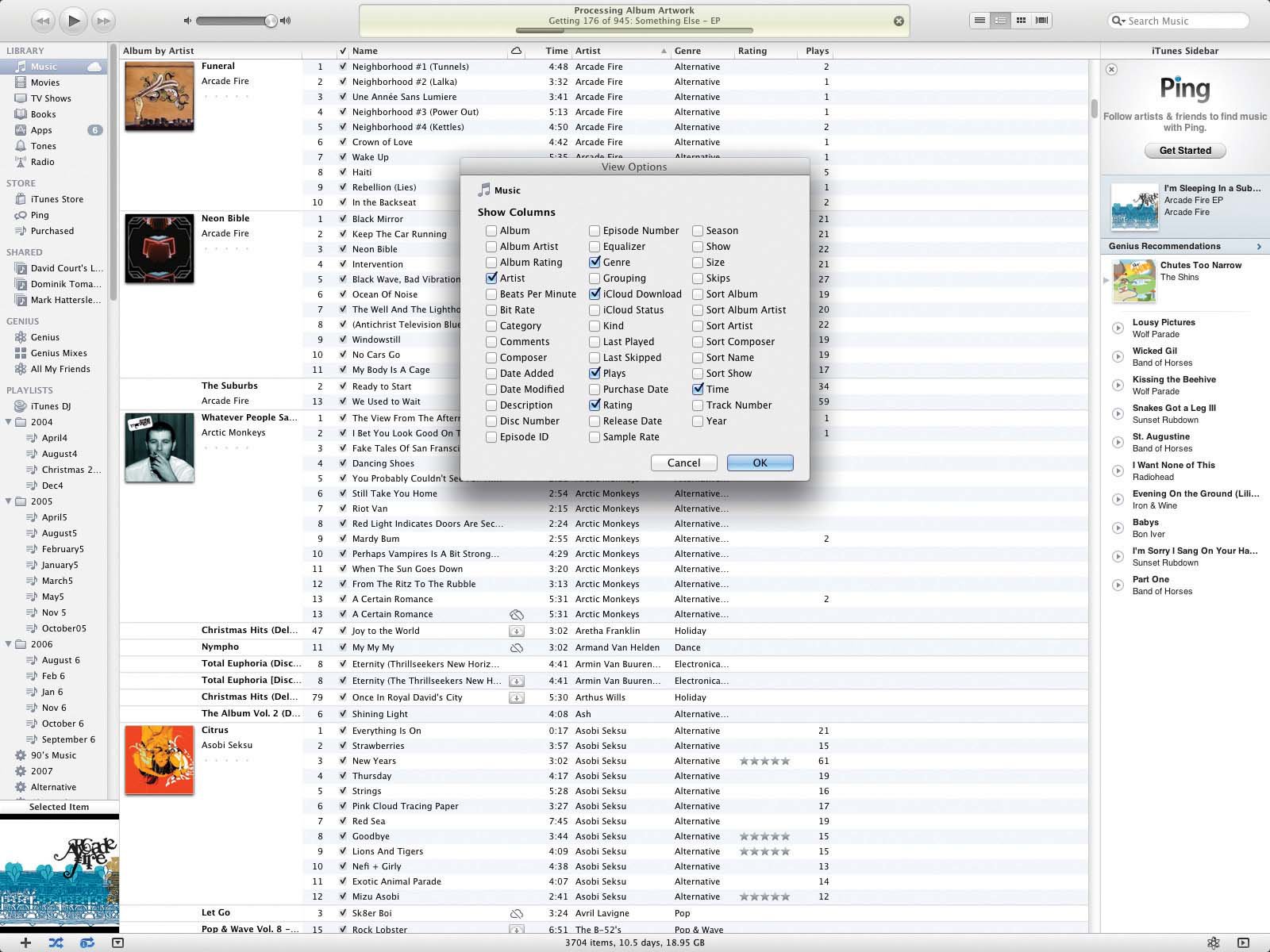Disable the iCloud Download column checkbox
Image resolution: width=1270 pixels, height=952 pixels.
pos(595,294)
